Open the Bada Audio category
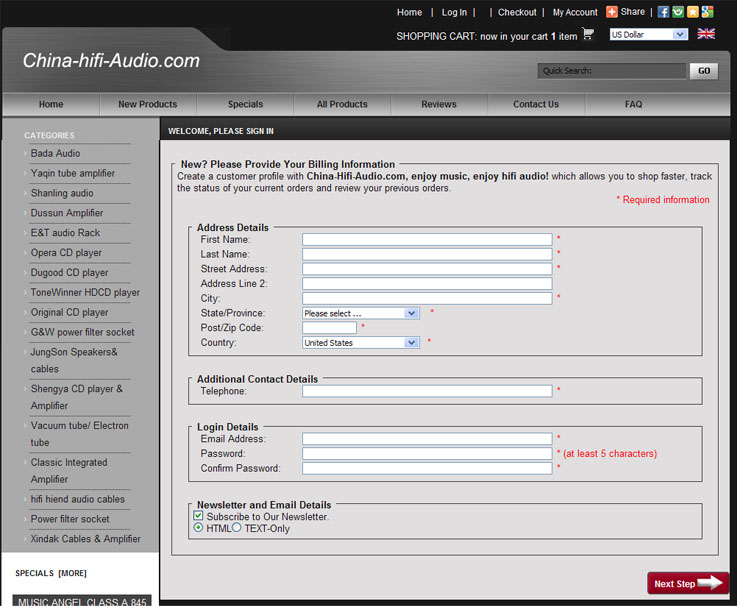The width and height of the screenshot is (737, 606). (55, 153)
